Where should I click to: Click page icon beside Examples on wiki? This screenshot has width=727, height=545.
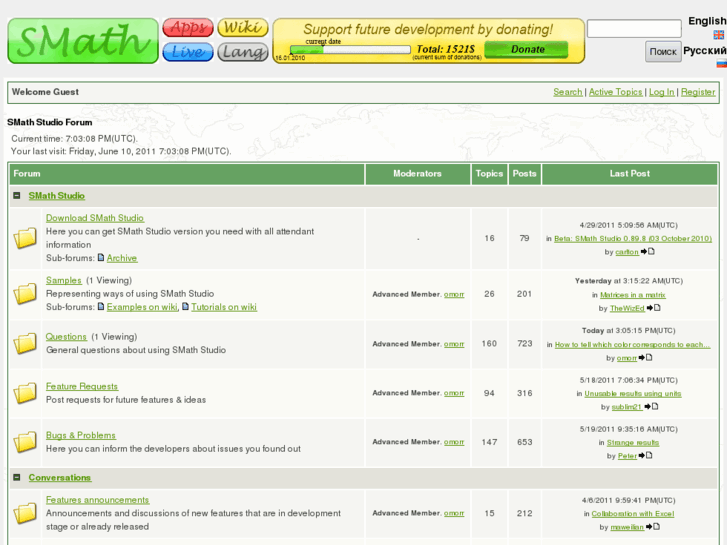click(101, 307)
